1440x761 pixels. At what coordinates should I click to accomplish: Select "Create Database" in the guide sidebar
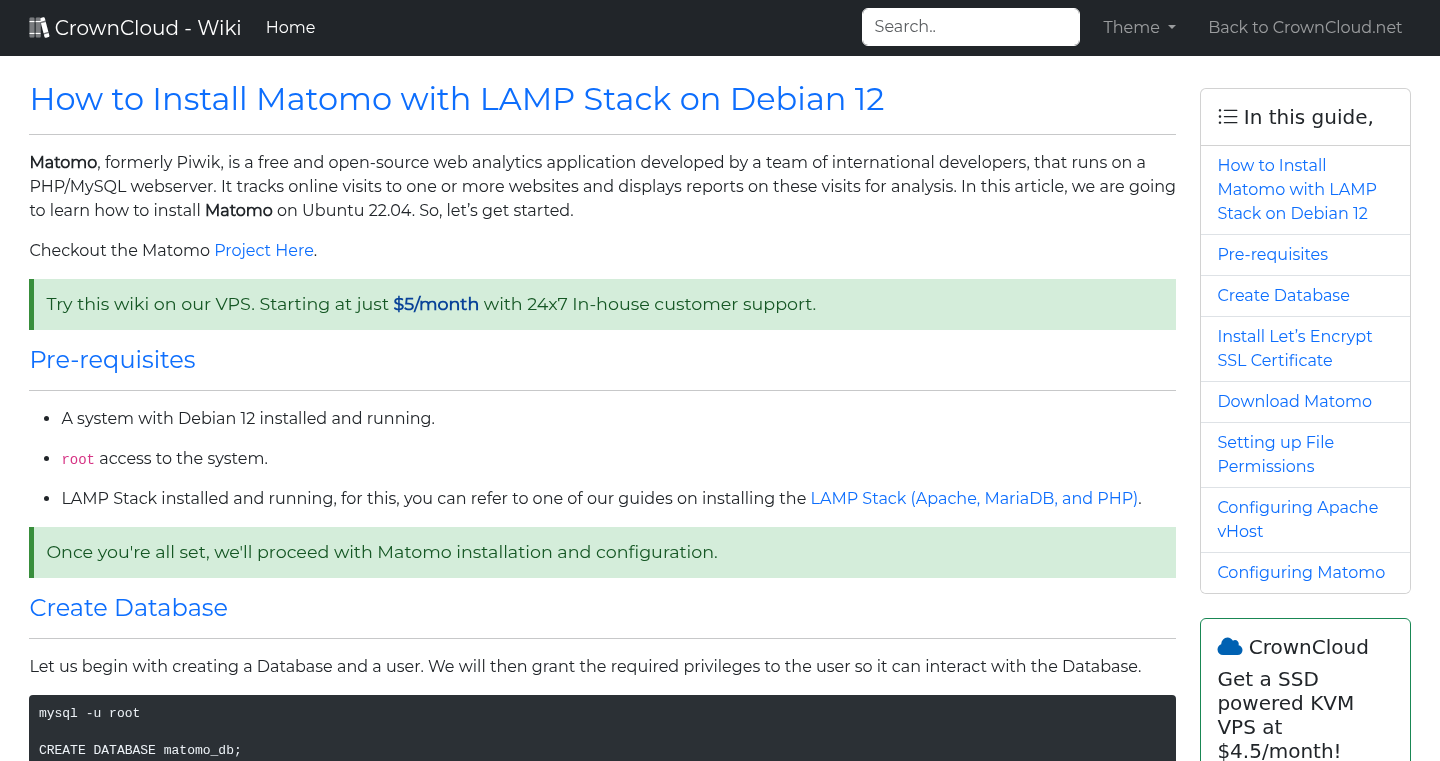[1283, 295]
